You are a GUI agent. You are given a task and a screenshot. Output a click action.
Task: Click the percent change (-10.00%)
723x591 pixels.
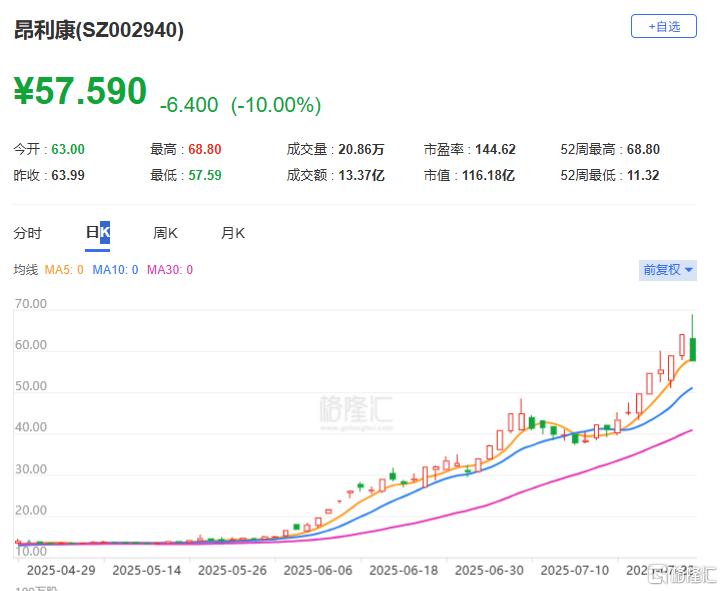tap(276, 105)
